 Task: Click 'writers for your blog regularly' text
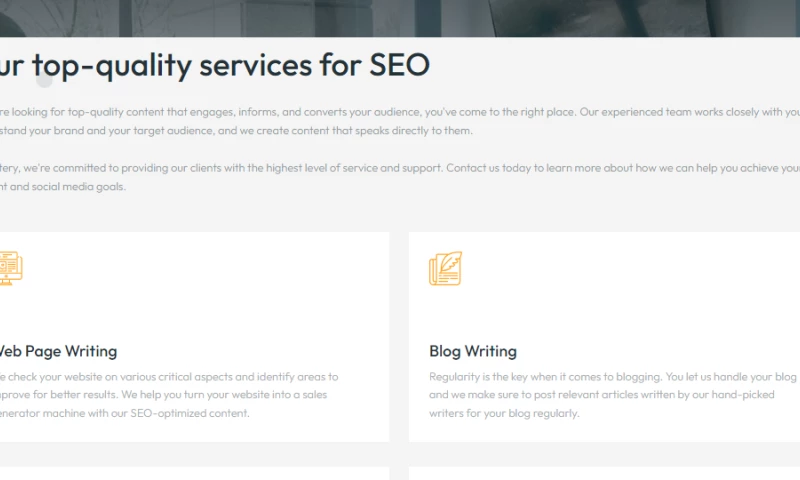click(x=504, y=413)
